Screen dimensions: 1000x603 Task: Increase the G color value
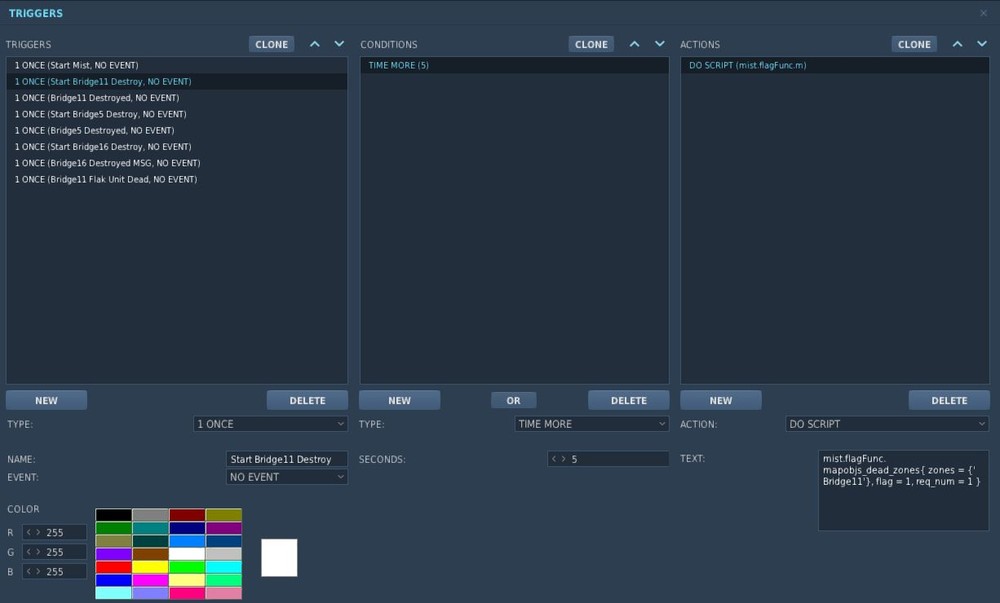[38, 552]
